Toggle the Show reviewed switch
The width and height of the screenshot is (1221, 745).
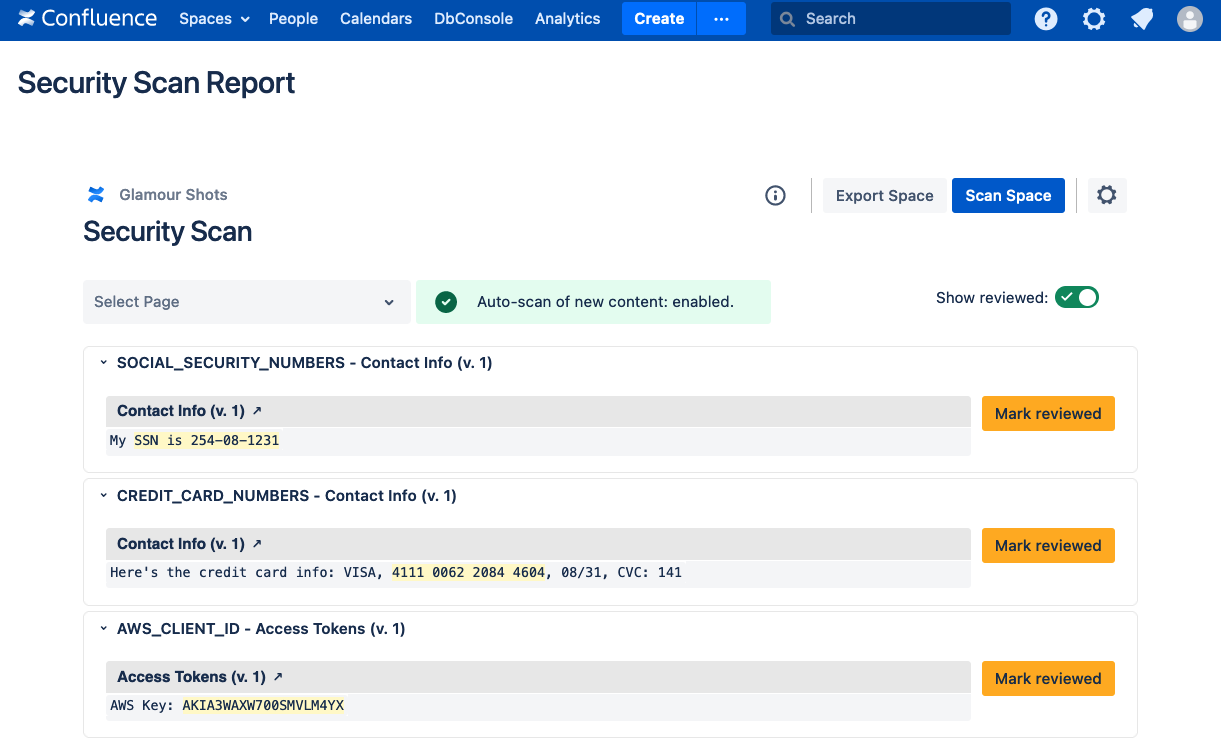pyautogui.click(x=1077, y=298)
